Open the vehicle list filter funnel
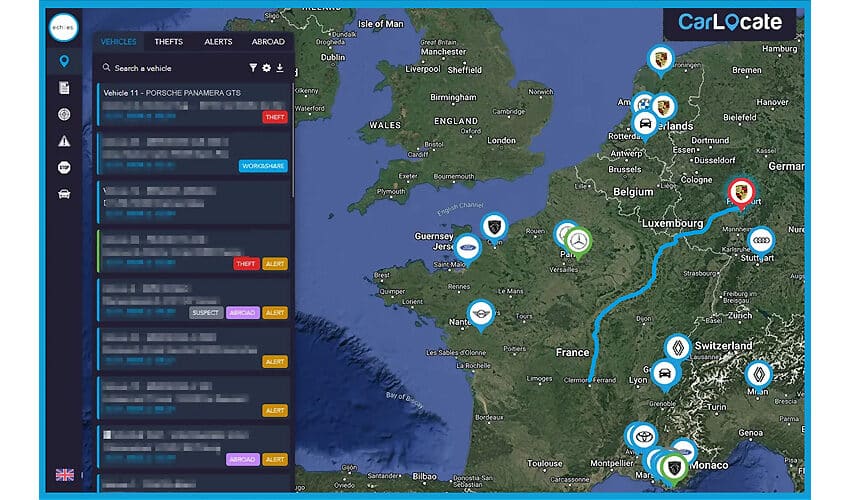850x500 pixels. [253, 68]
